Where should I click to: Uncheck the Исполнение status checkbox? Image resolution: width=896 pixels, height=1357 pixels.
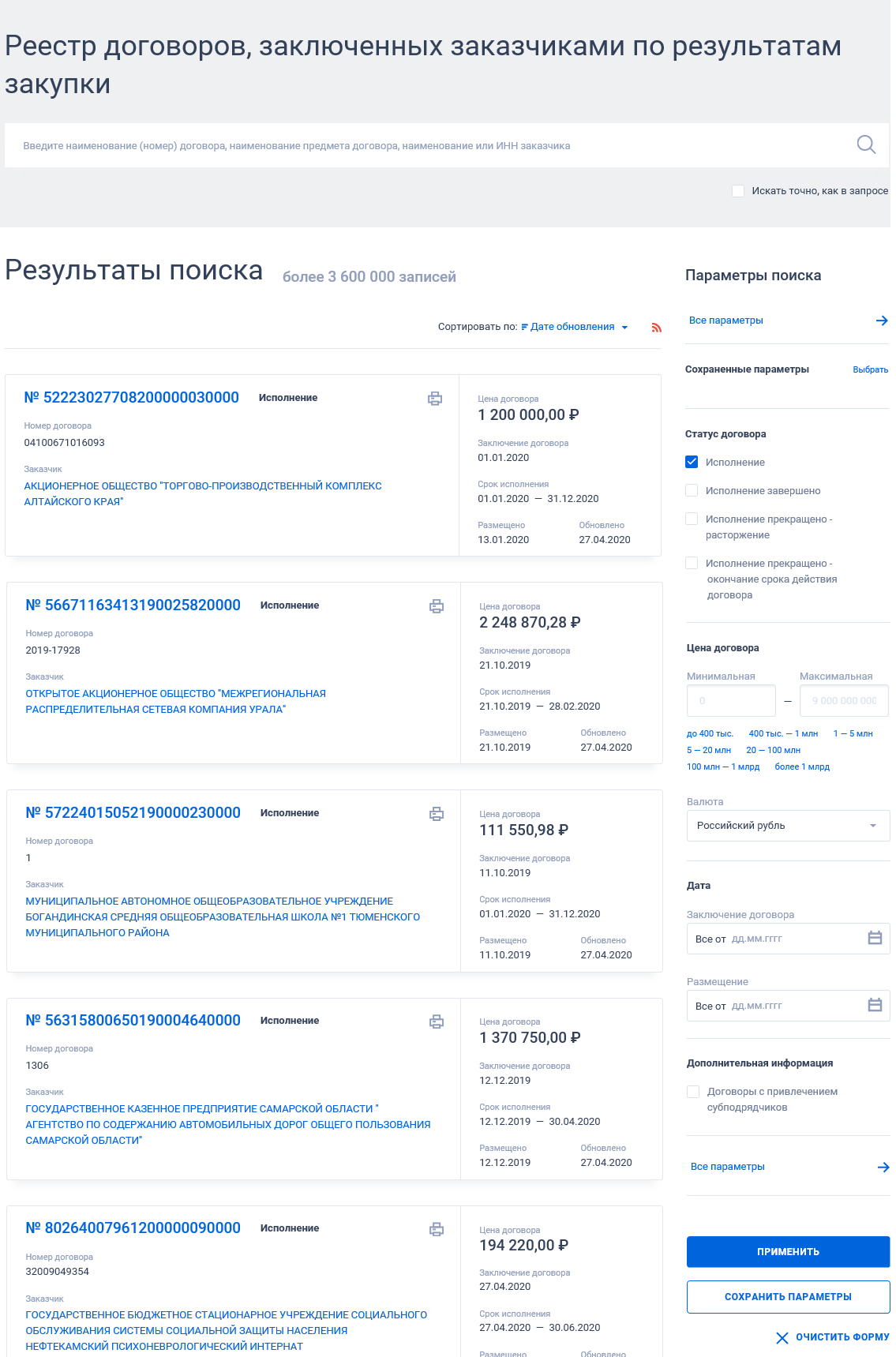click(692, 462)
